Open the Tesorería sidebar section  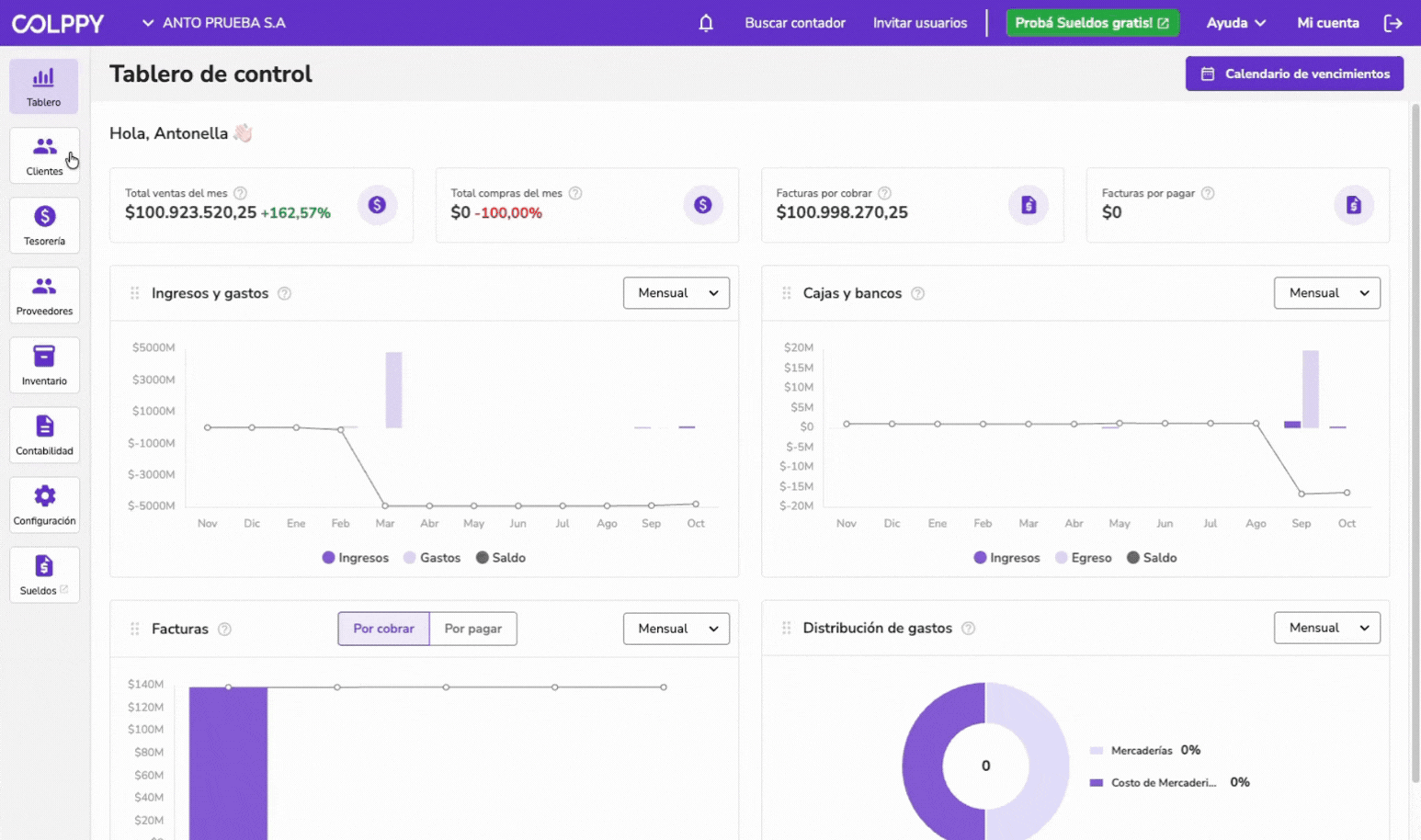(x=44, y=226)
